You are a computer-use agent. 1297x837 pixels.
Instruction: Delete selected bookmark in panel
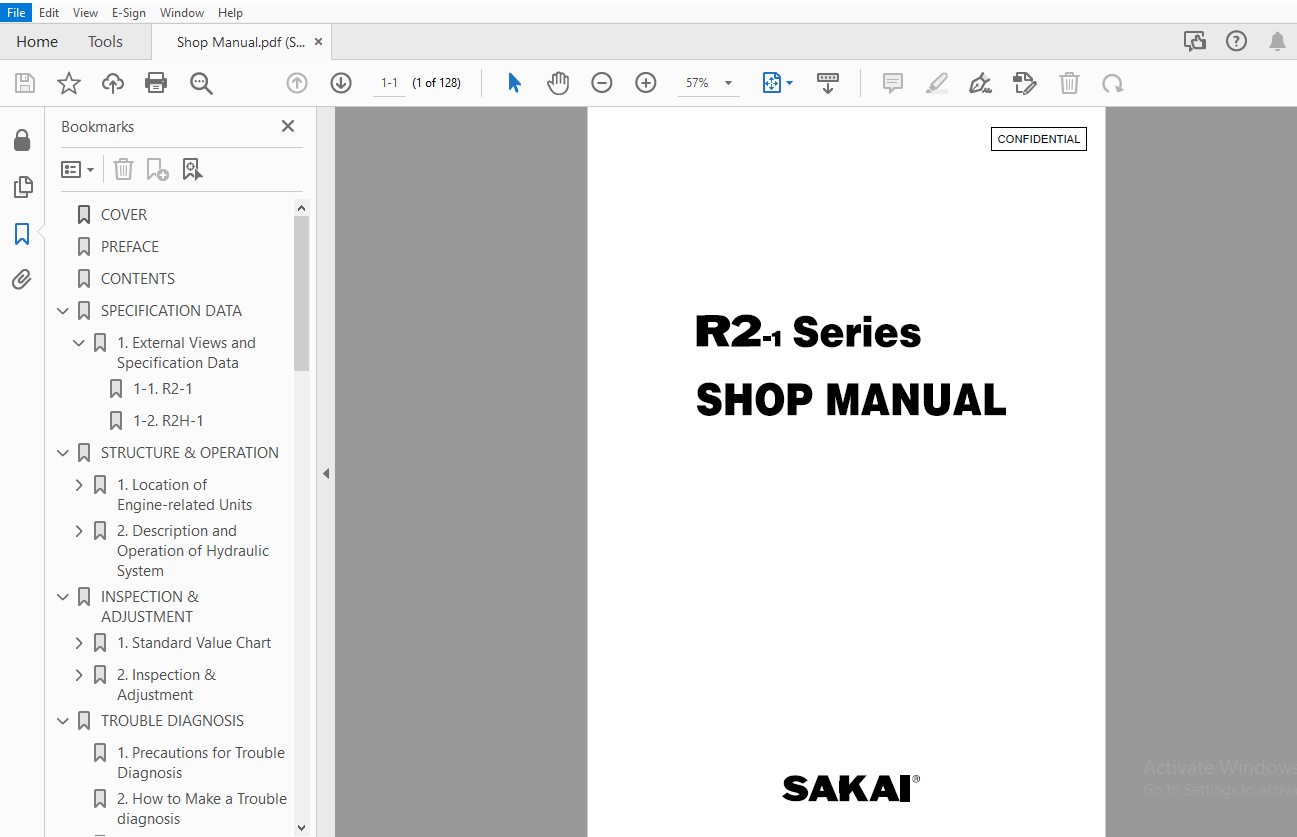[123, 169]
